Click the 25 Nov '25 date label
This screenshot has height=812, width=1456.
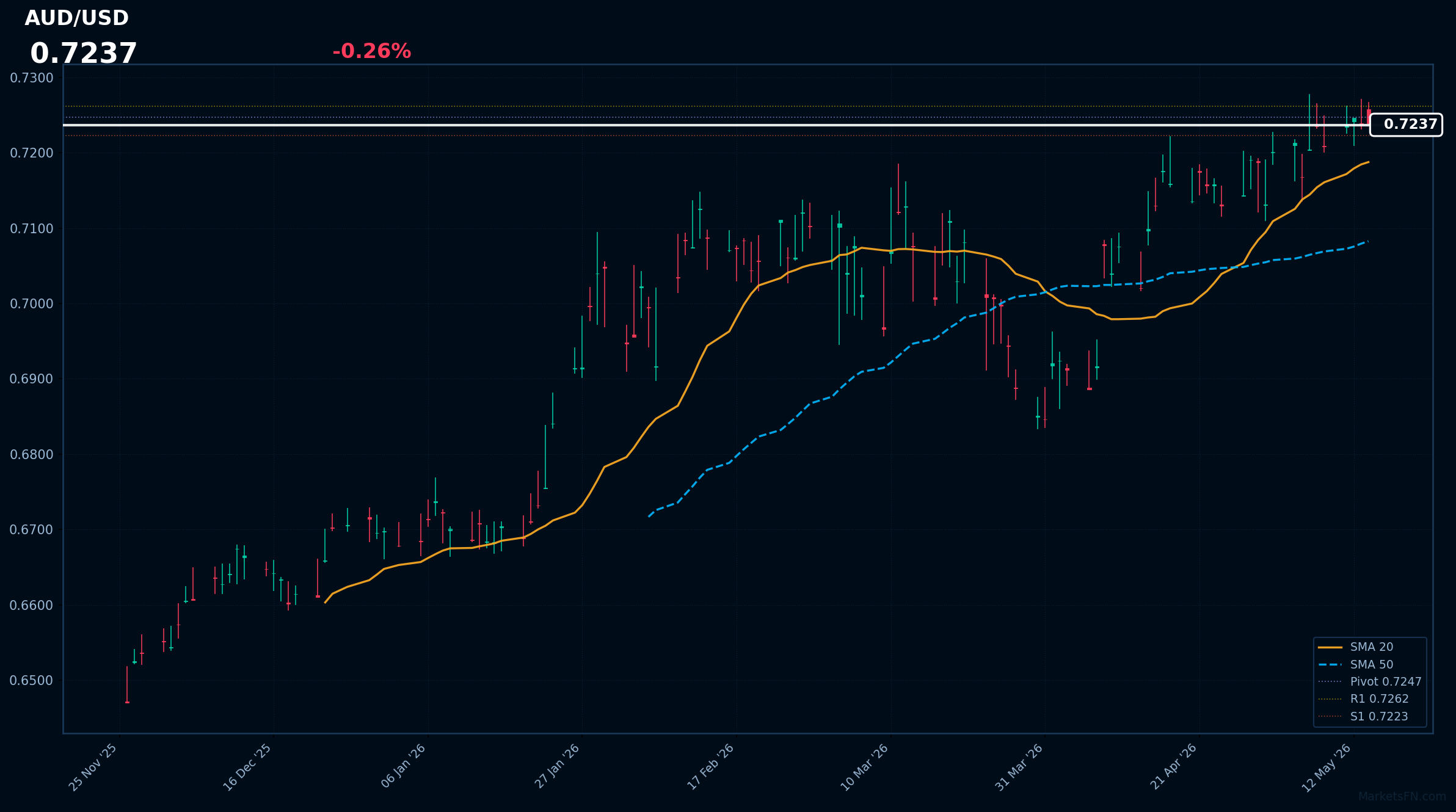coord(93,767)
